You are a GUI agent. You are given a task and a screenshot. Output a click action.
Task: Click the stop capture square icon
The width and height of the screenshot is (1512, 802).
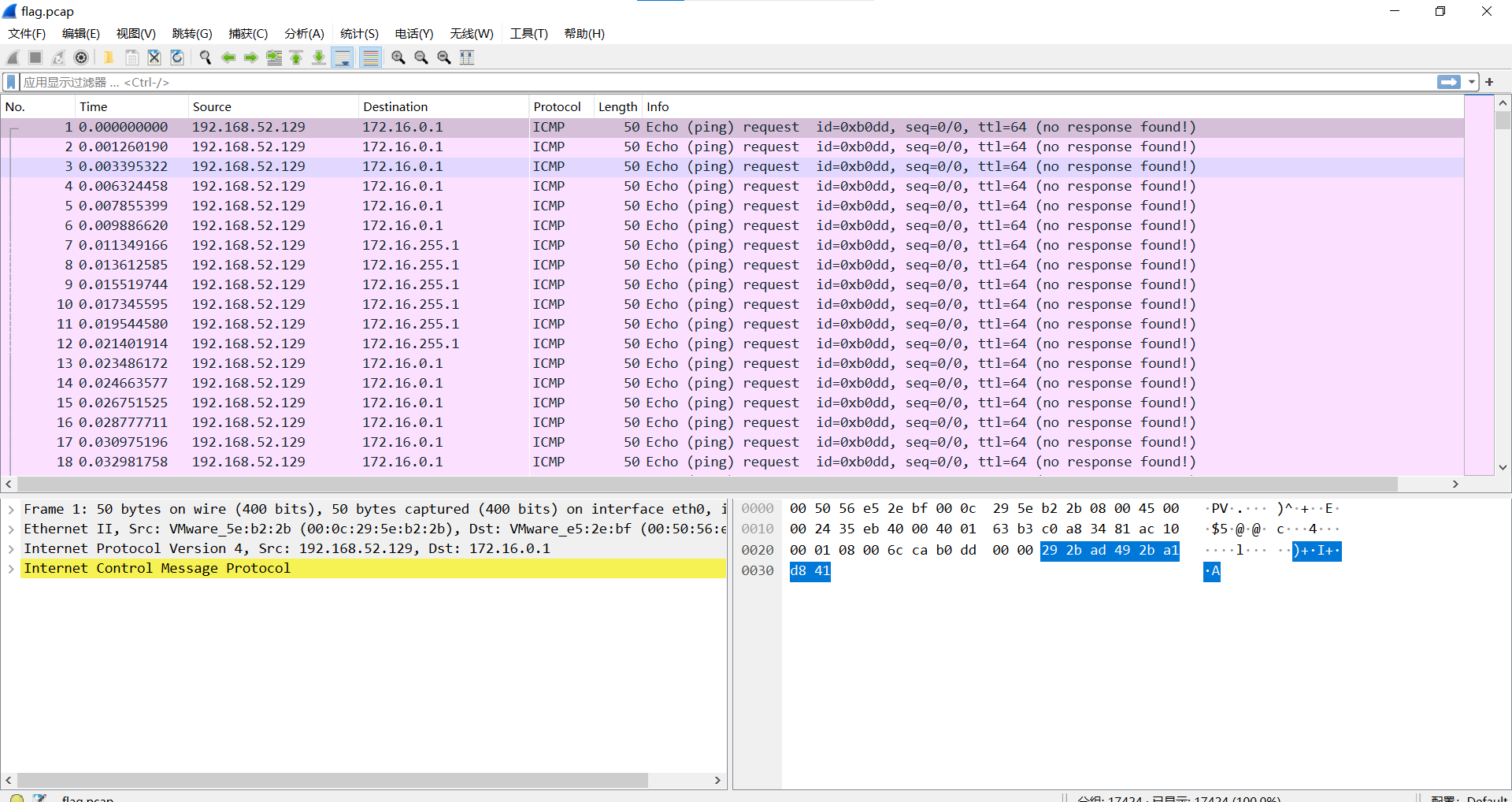coord(35,58)
